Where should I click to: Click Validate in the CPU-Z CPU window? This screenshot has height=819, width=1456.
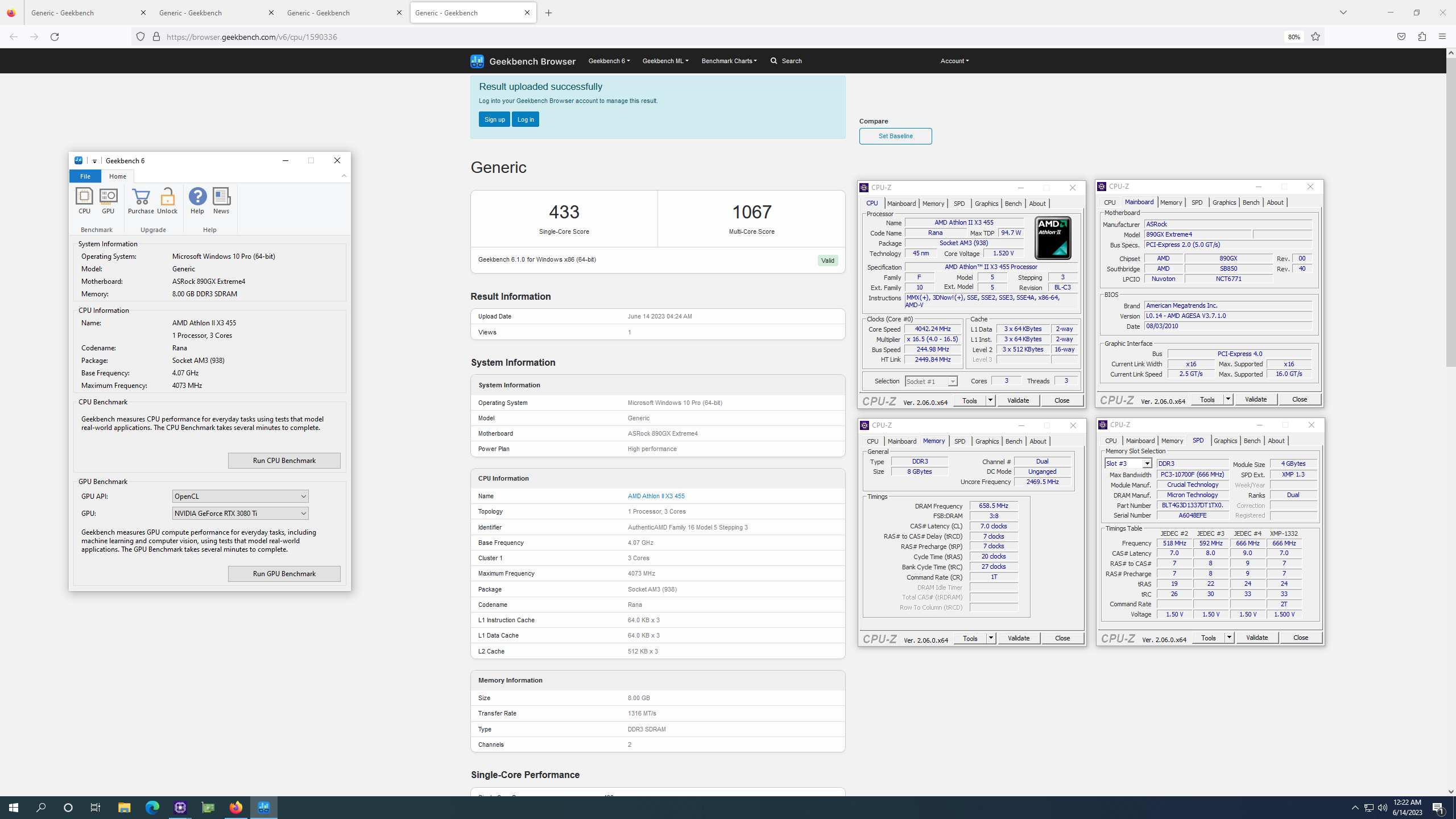pyautogui.click(x=1018, y=400)
